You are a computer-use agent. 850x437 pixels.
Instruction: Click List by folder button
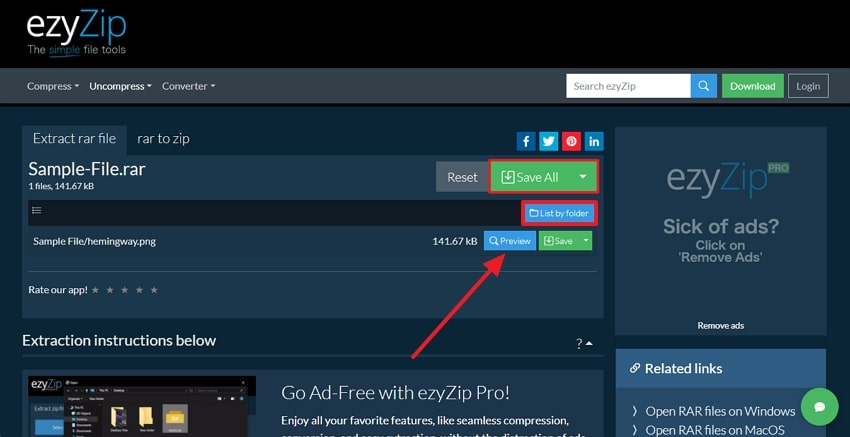[559, 214]
